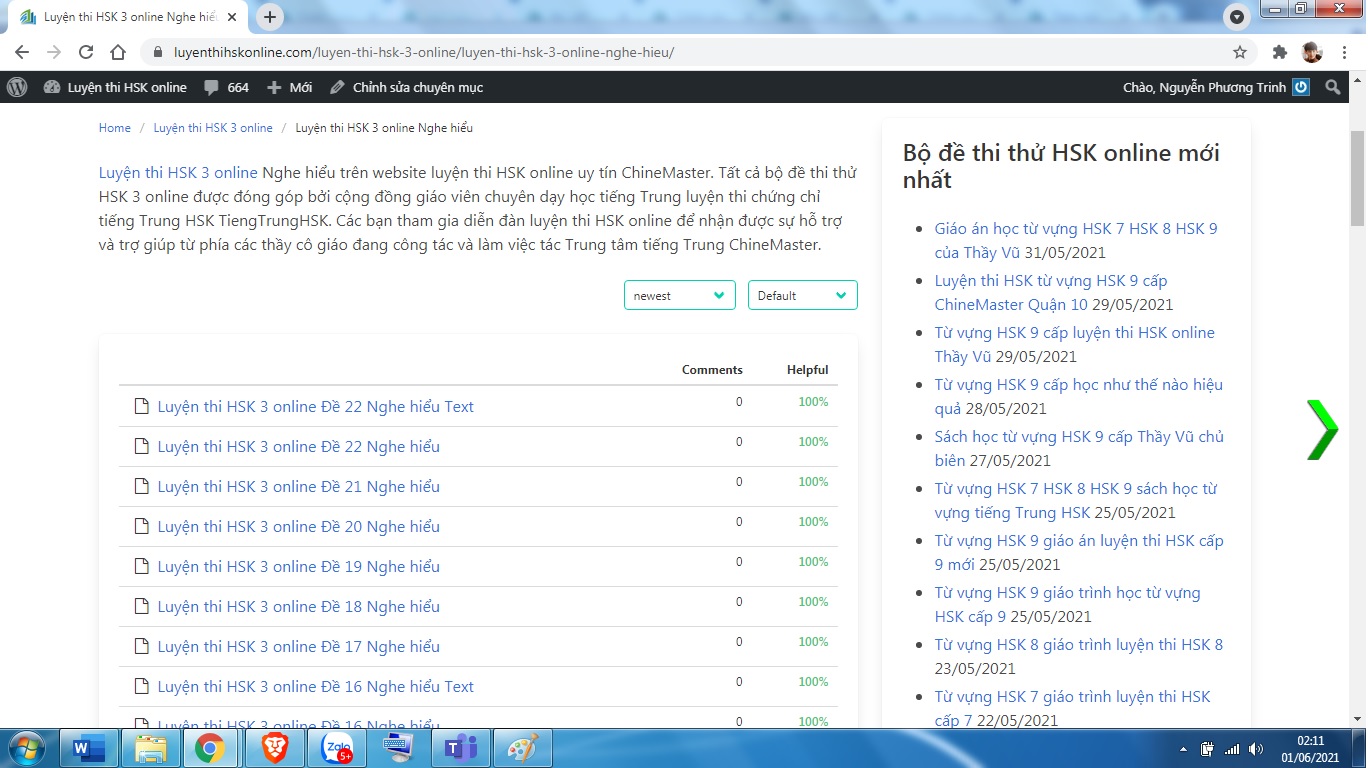Open a new browser tab
The image size is (1368, 768).
(x=270, y=17)
